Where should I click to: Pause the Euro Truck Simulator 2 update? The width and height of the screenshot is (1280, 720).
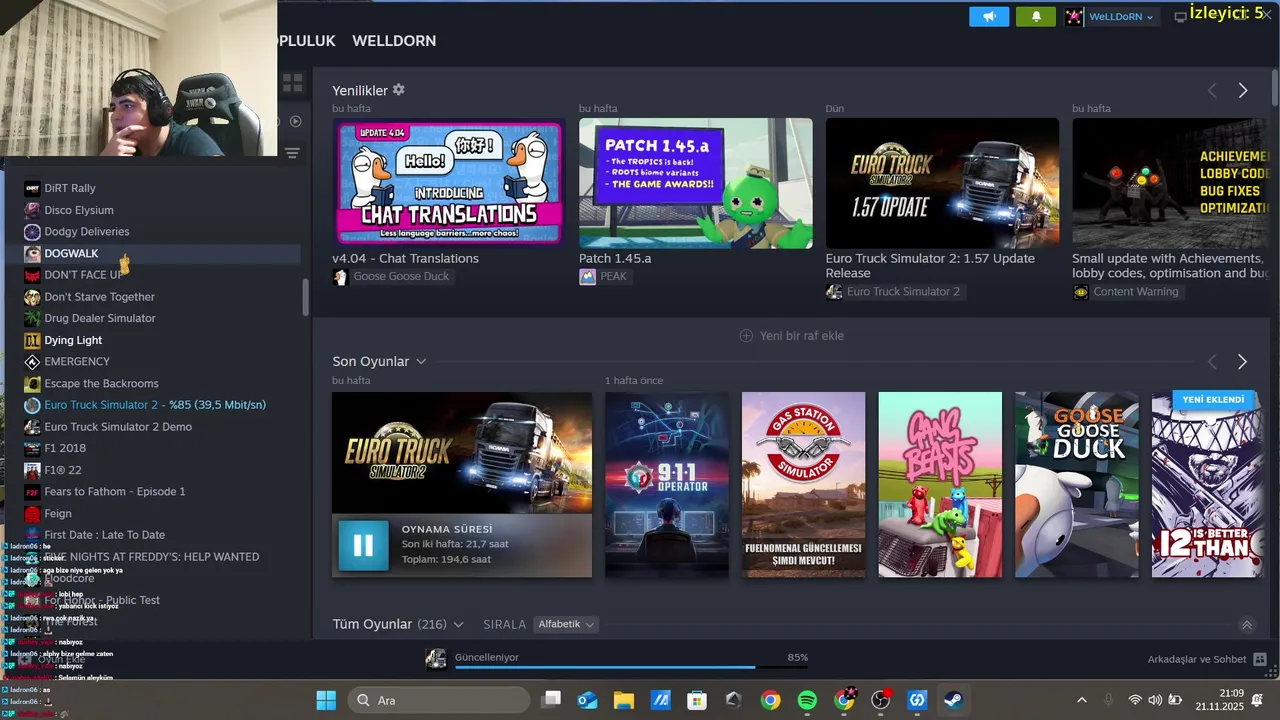[x=363, y=545]
